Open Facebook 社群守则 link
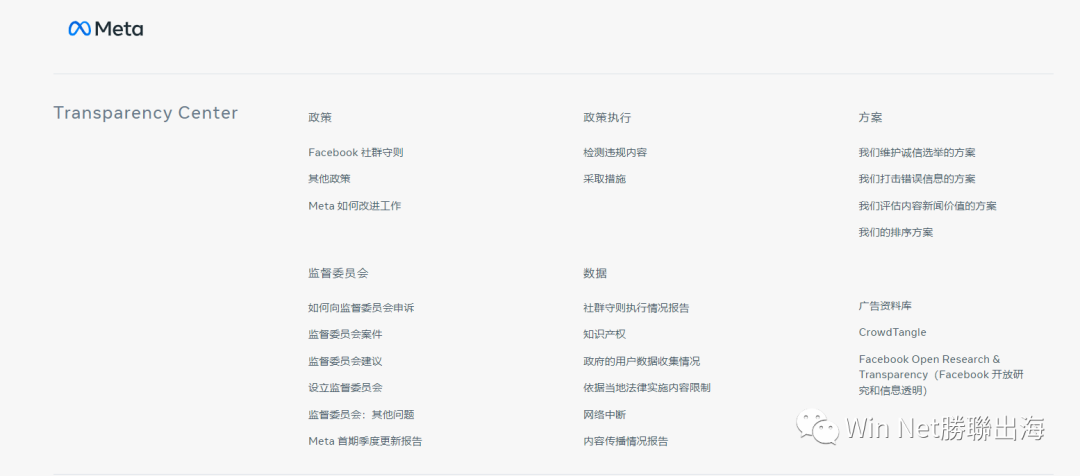Screen dimensions: 1080x476 click(355, 153)
